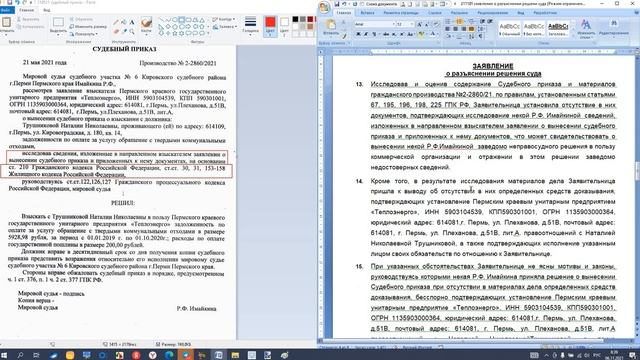Select Цвет 2 white swatch in Paint
The height and width of the screenshot is (360, 640).
284,26
